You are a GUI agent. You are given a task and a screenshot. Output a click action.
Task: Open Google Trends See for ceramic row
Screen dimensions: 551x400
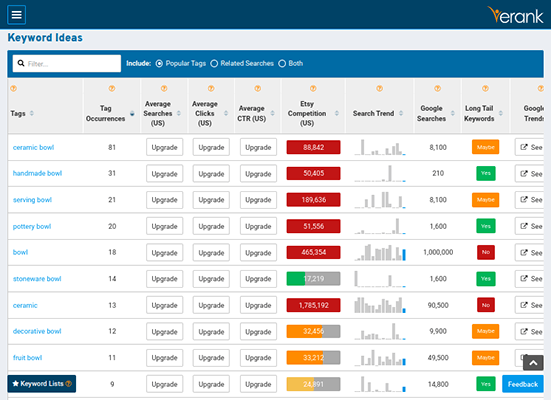pos(531,305)
